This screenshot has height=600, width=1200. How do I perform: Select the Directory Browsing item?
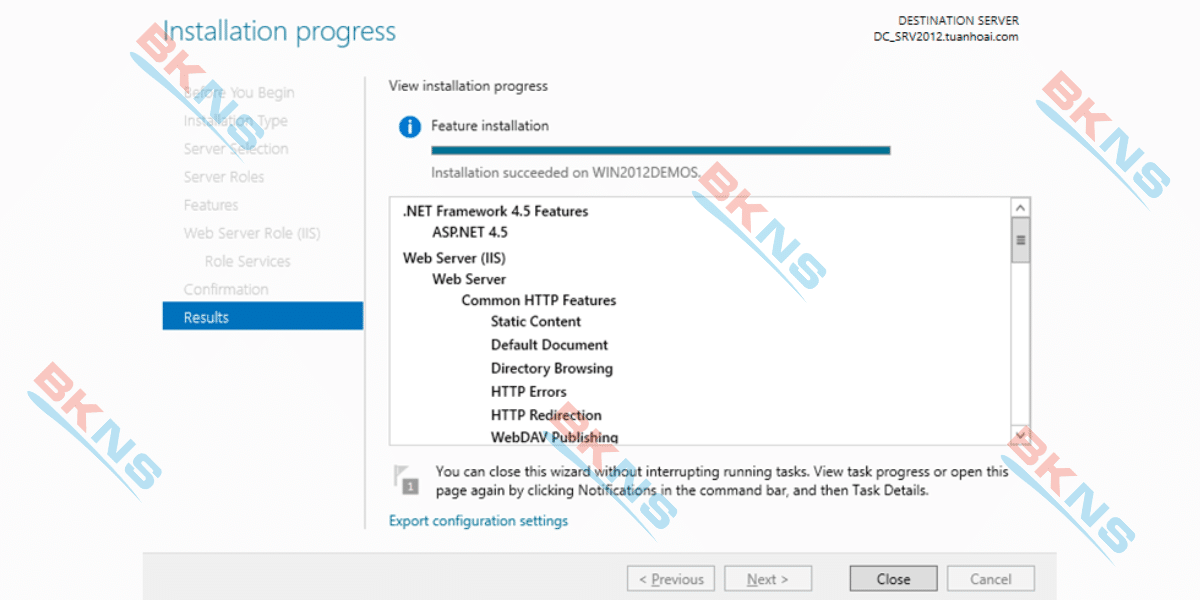(552, 368)
